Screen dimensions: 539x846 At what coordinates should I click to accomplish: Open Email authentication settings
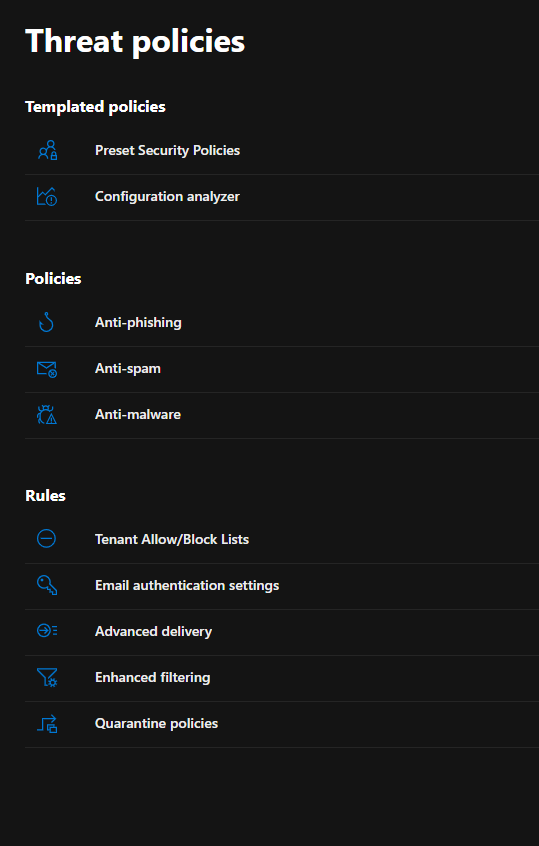187,585
